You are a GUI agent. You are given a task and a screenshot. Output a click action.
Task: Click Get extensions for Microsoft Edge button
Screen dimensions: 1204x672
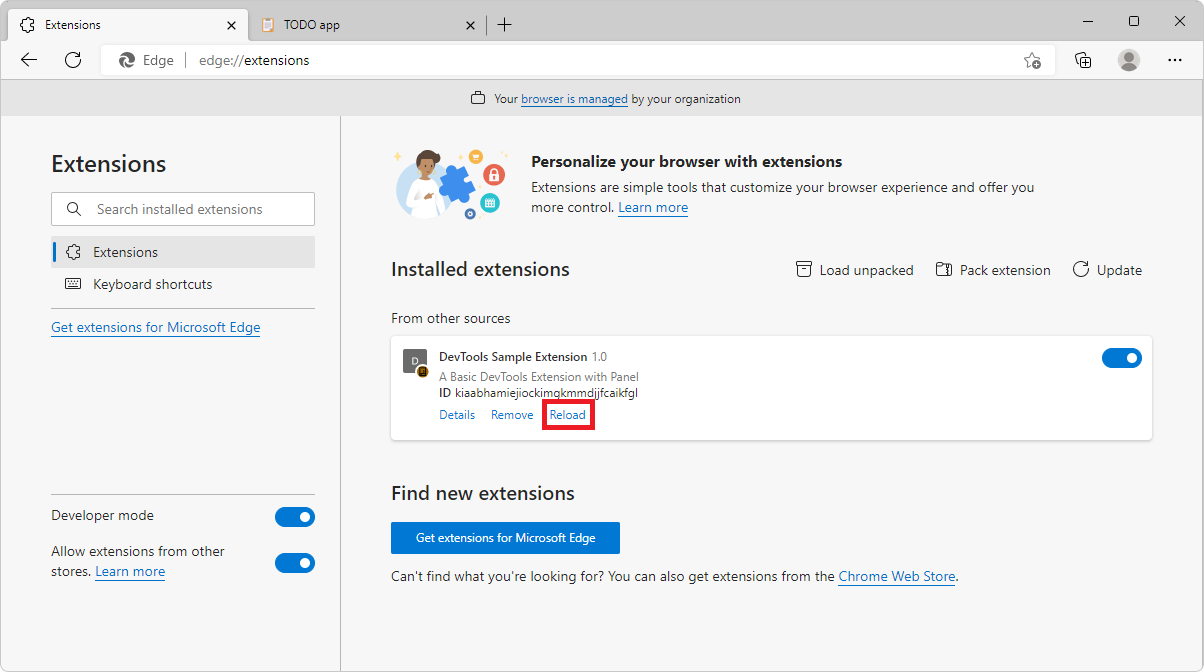(505, 537)
